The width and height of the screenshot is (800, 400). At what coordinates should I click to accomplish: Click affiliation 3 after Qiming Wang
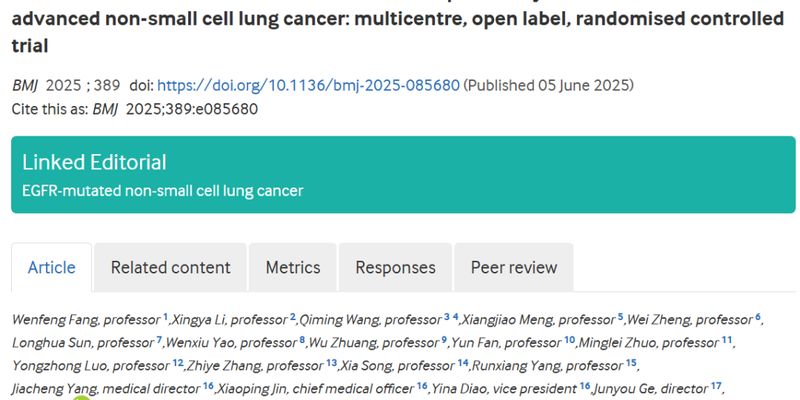[446, 317]
